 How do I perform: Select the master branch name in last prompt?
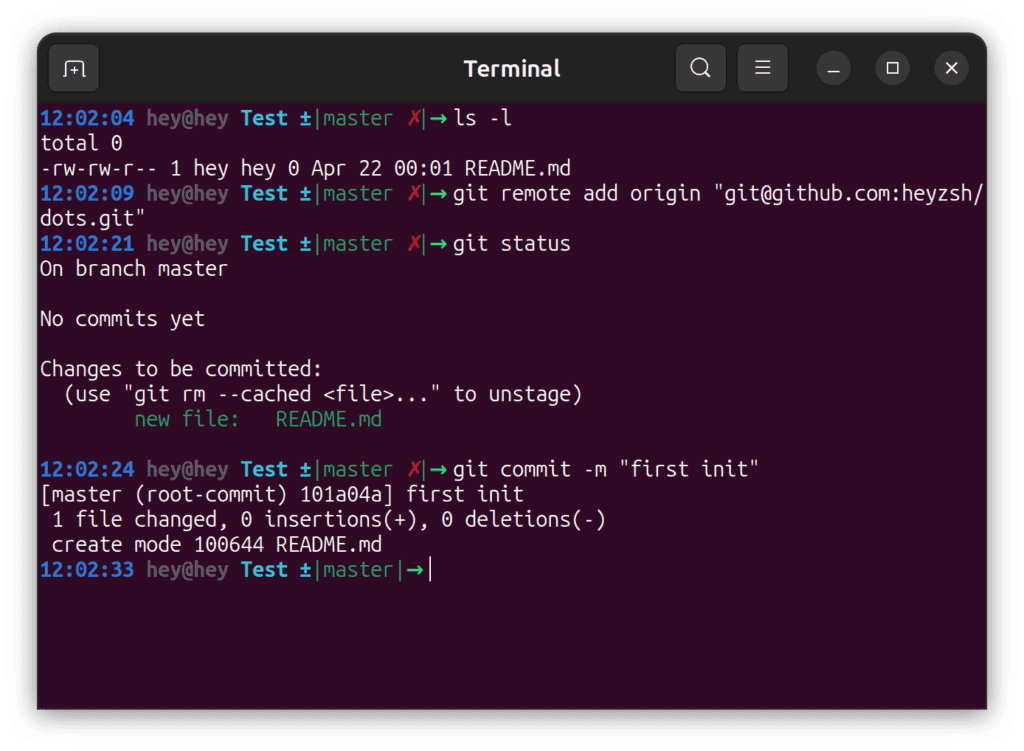[x=358, y=569]
